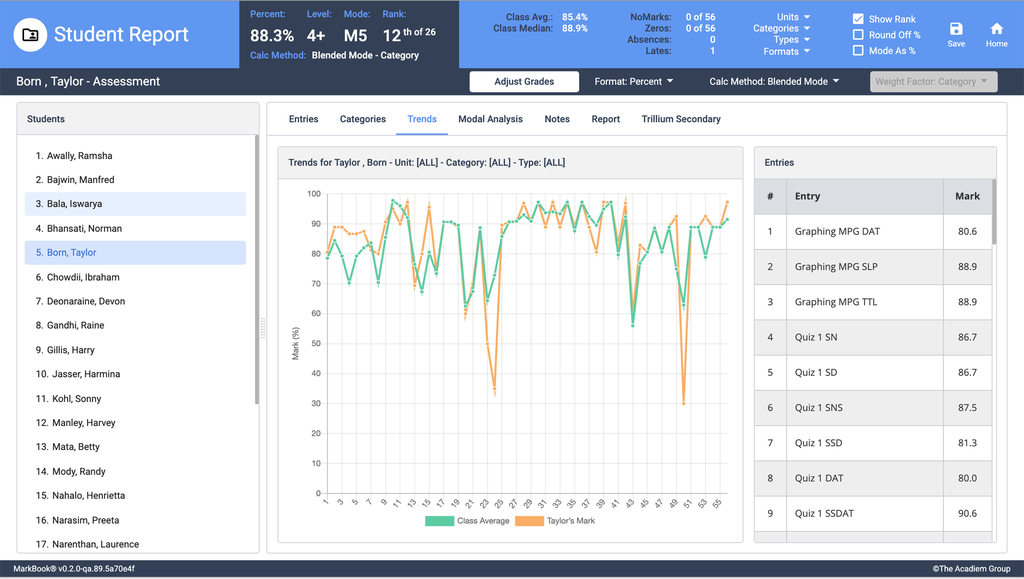Select student Bhansati, Norman
The height and width of the screenshot is (579, 1024).
[x=135, y=228]
